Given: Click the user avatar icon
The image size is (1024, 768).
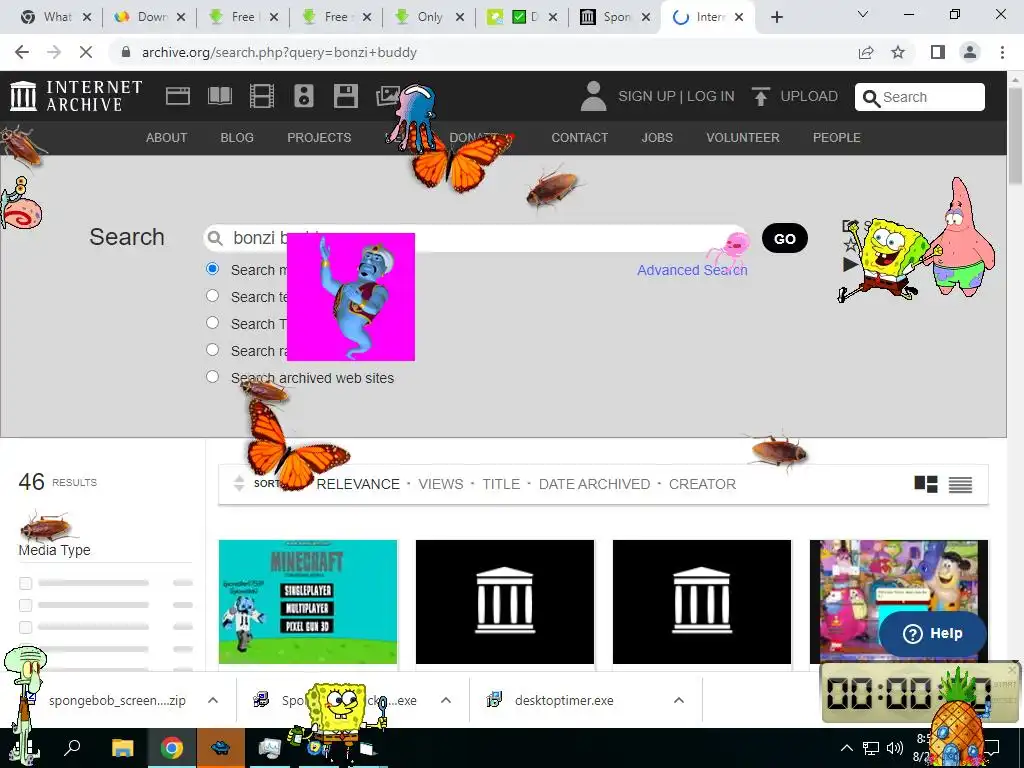Looking at the screenshot, I should pos(593,96).
